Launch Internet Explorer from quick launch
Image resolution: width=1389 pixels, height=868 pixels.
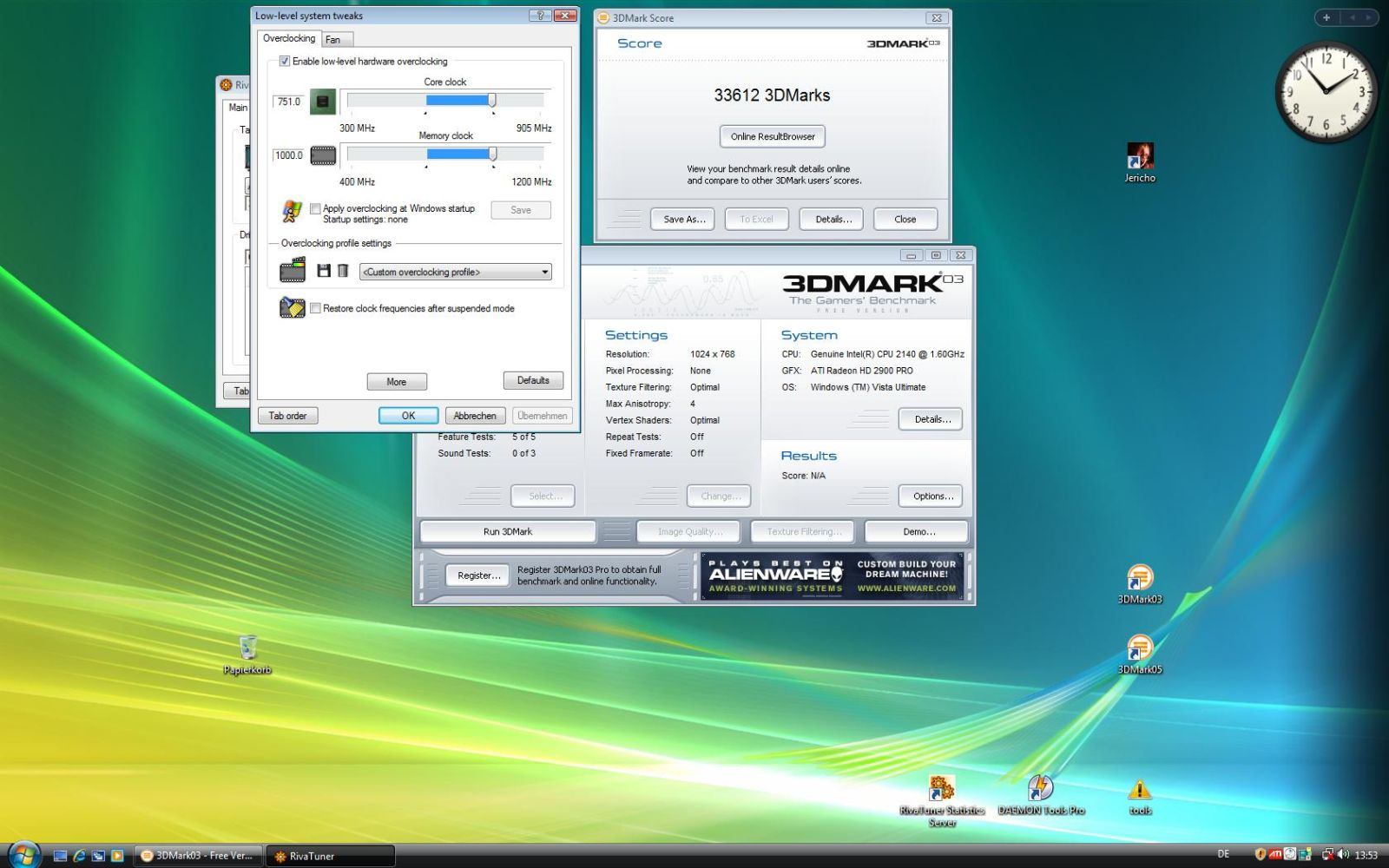coord(80,856)
